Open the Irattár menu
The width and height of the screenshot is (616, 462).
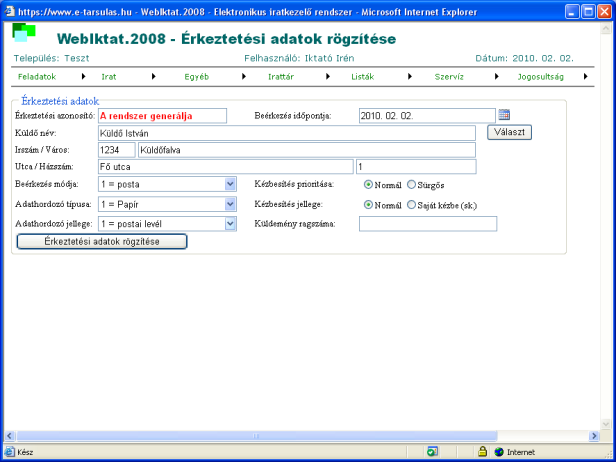pyautogui.click(x=281, y=77)
